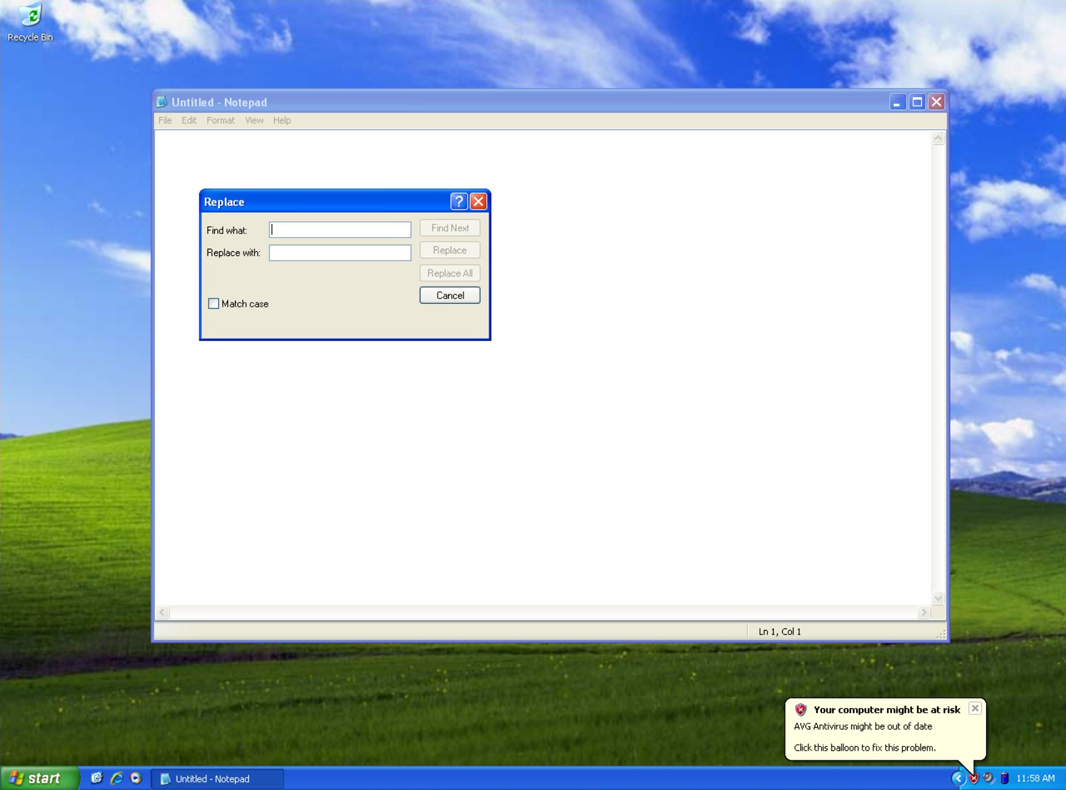The image size is (1066, 790).
Task: Click the volume icon in system tray
Action: 987,778
